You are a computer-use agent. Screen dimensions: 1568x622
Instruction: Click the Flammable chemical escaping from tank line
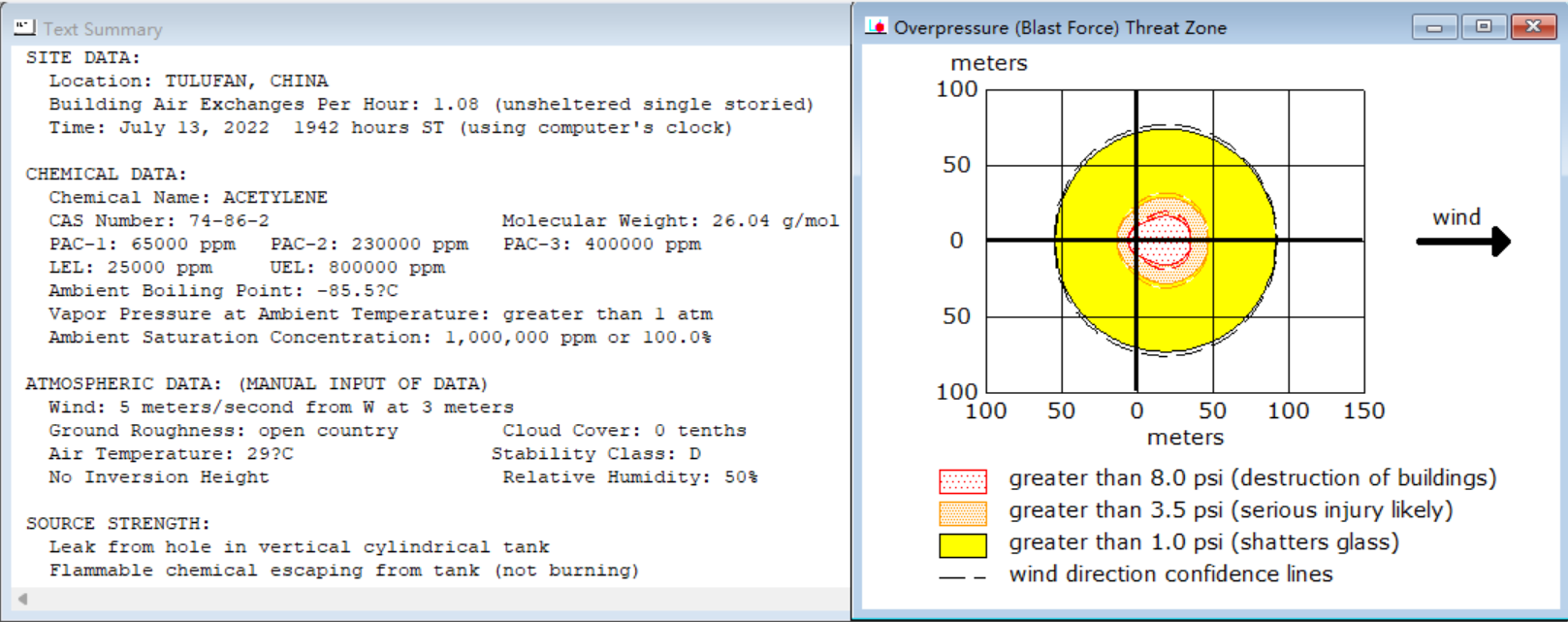pos(343,570)
